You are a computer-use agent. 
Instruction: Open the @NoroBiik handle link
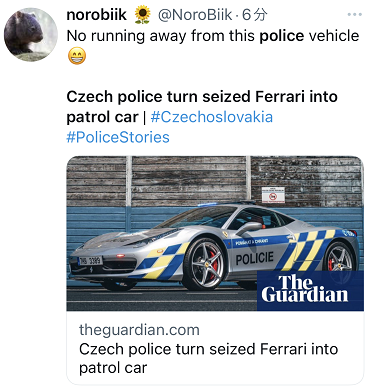(195, 15)
